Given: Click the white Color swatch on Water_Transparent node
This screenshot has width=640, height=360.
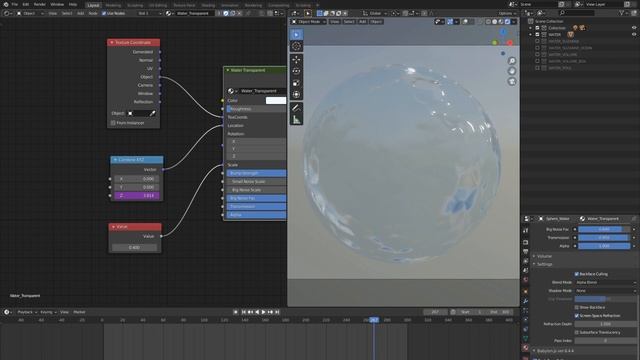Looking at the screenshot, I should point(276,100).
